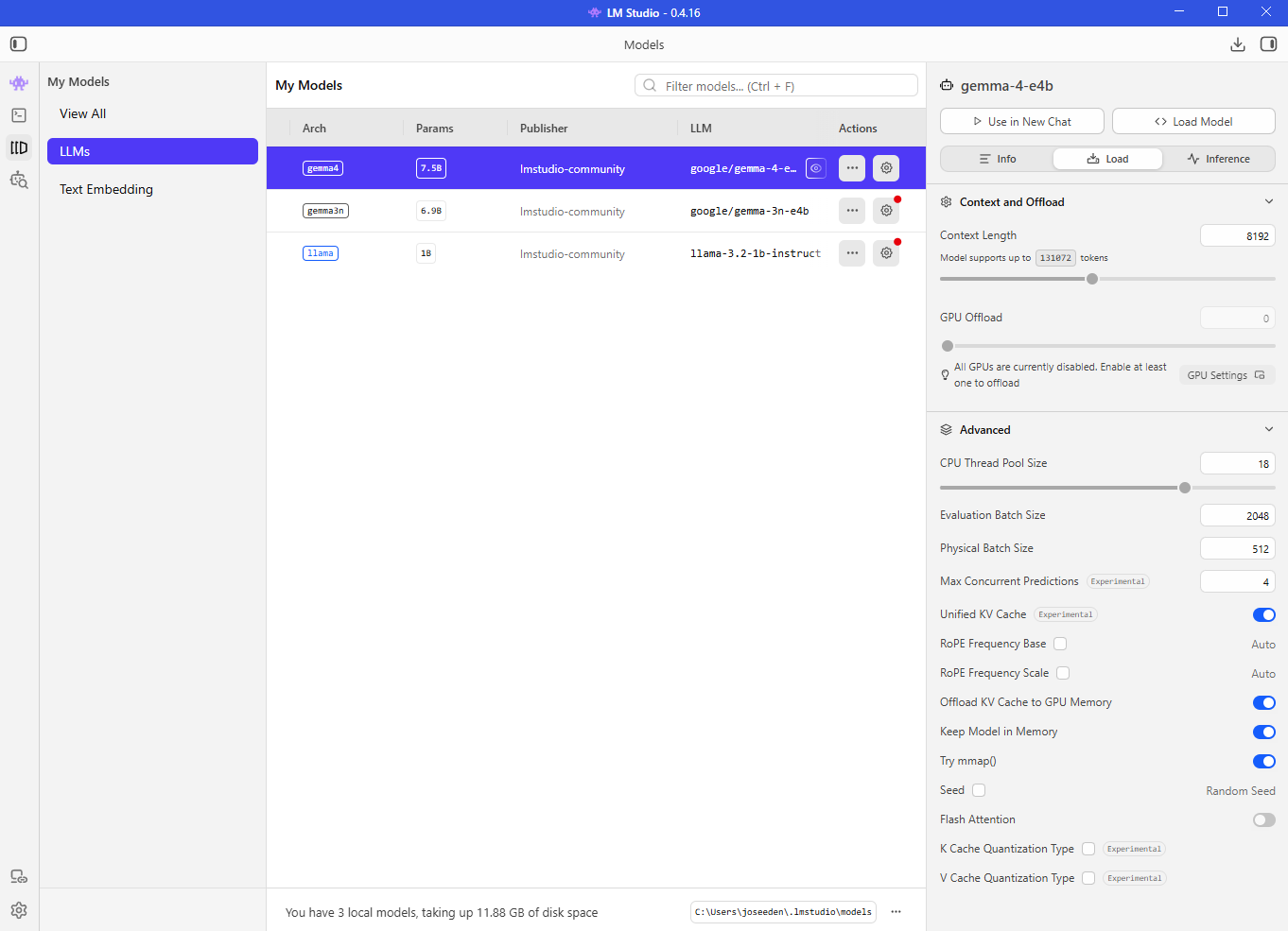The width and height of the screenshot is (1288, 931).
Task: Collapse the Advanced section
Action: tap(1269, 429)
